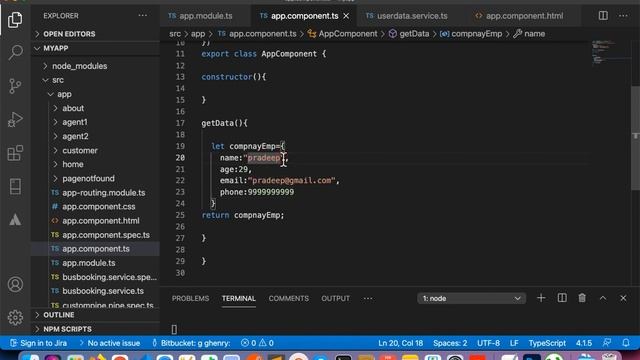This screenshot has height=360, width=640.
Task: Open editor more actions ellipsis
Action: coord(623,16)
